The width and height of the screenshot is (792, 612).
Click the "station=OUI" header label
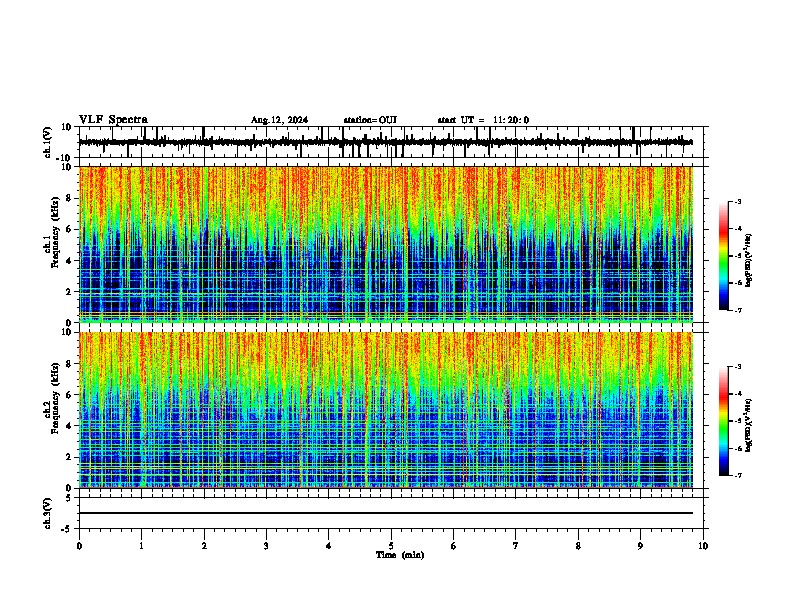(370, 120)
